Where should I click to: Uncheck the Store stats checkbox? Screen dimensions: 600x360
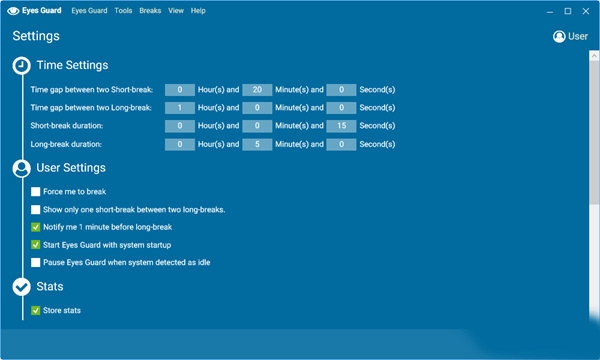[36, 310]
